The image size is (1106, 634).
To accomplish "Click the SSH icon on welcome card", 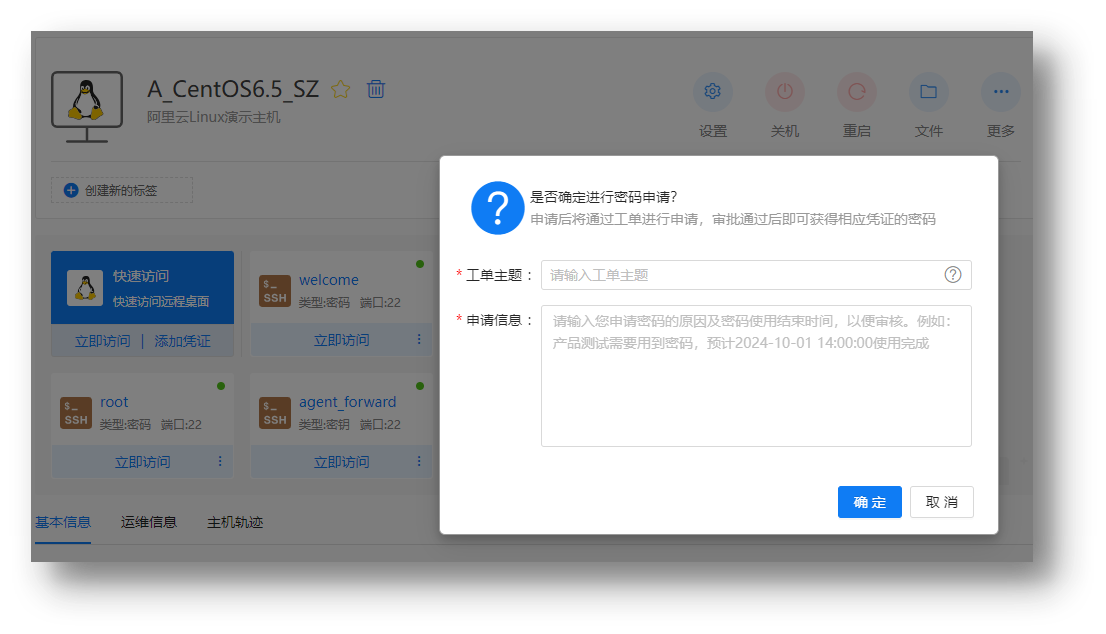I will tap(275, 290).
